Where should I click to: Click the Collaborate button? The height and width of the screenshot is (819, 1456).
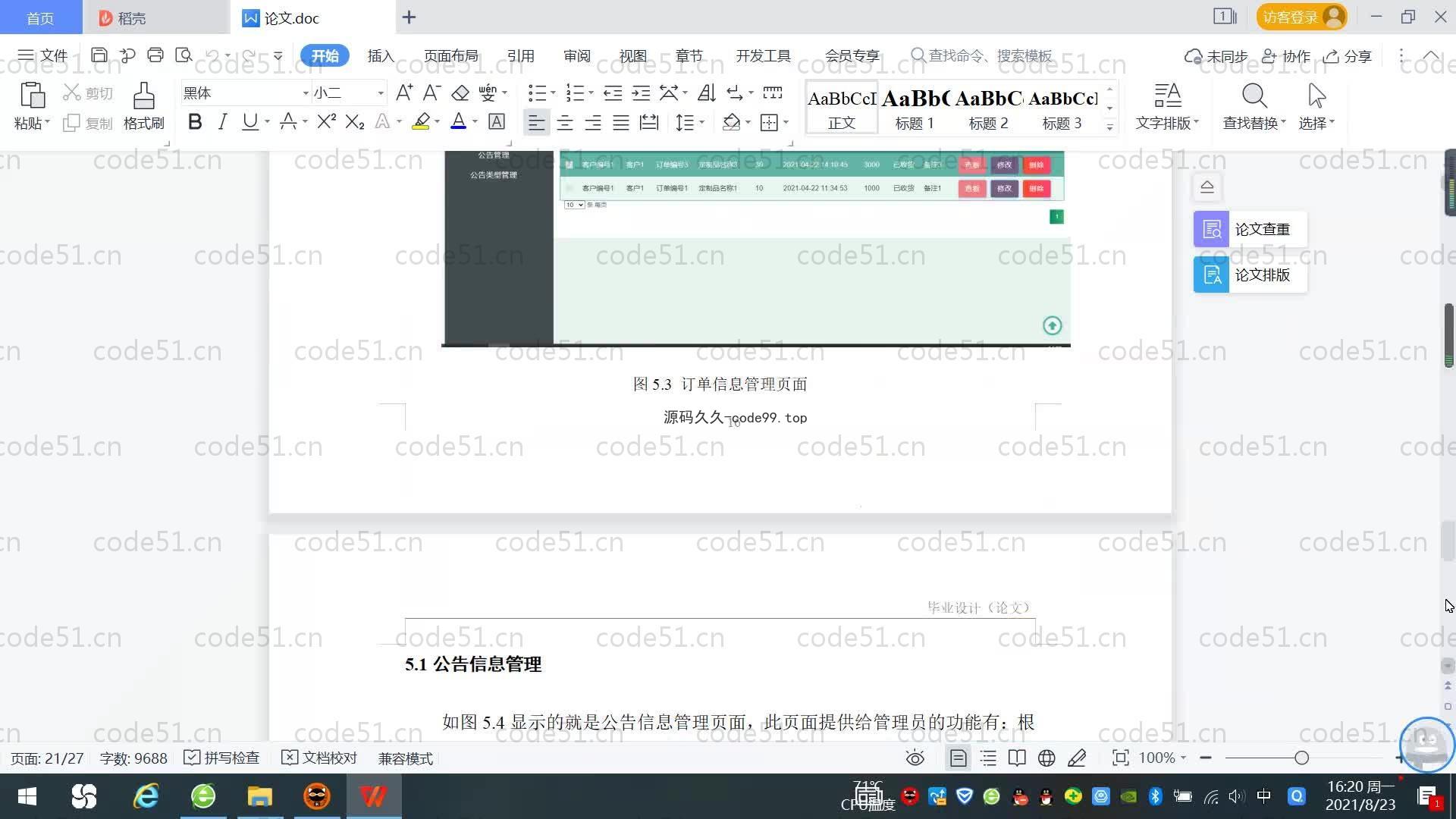click(x=1286, y=56)
